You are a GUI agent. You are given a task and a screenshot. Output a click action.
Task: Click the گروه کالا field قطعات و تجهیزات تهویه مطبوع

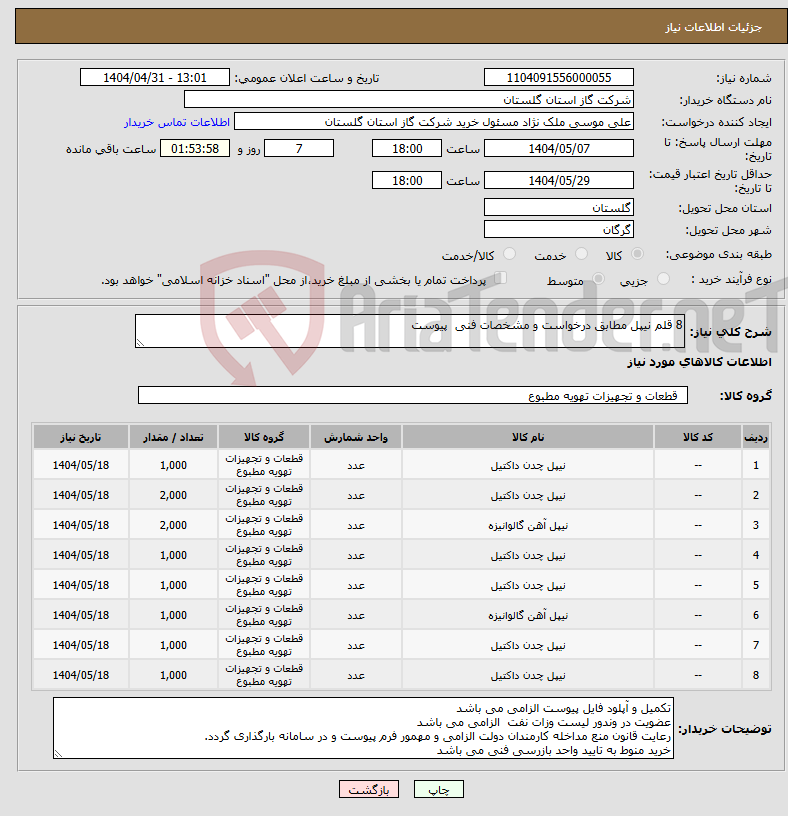[412, 396]
